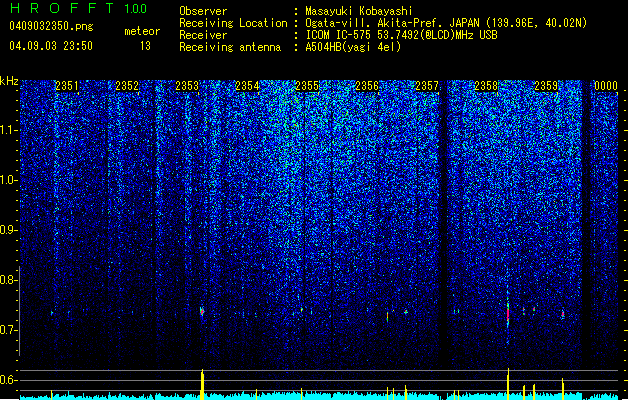Click the 2354 time marker
The image size is (629, 400).
click(247, 86)
